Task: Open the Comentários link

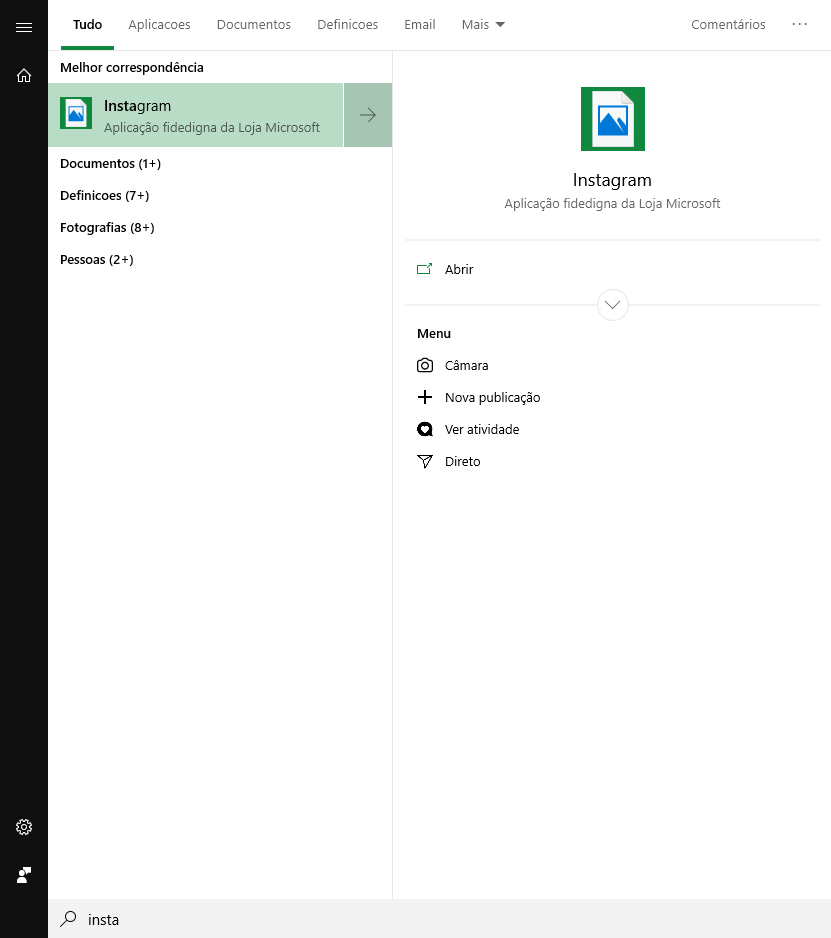Action: click(x=728, y=25)
